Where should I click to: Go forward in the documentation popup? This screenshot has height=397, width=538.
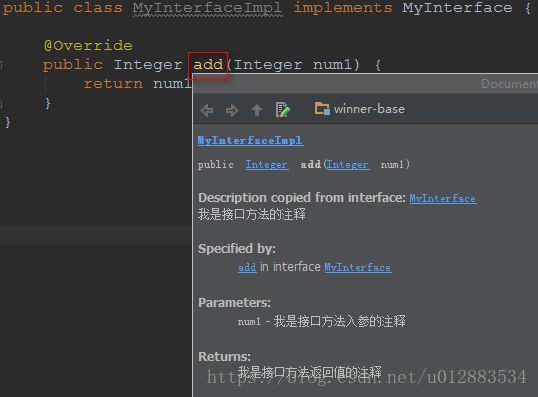[x=232, y=110]
